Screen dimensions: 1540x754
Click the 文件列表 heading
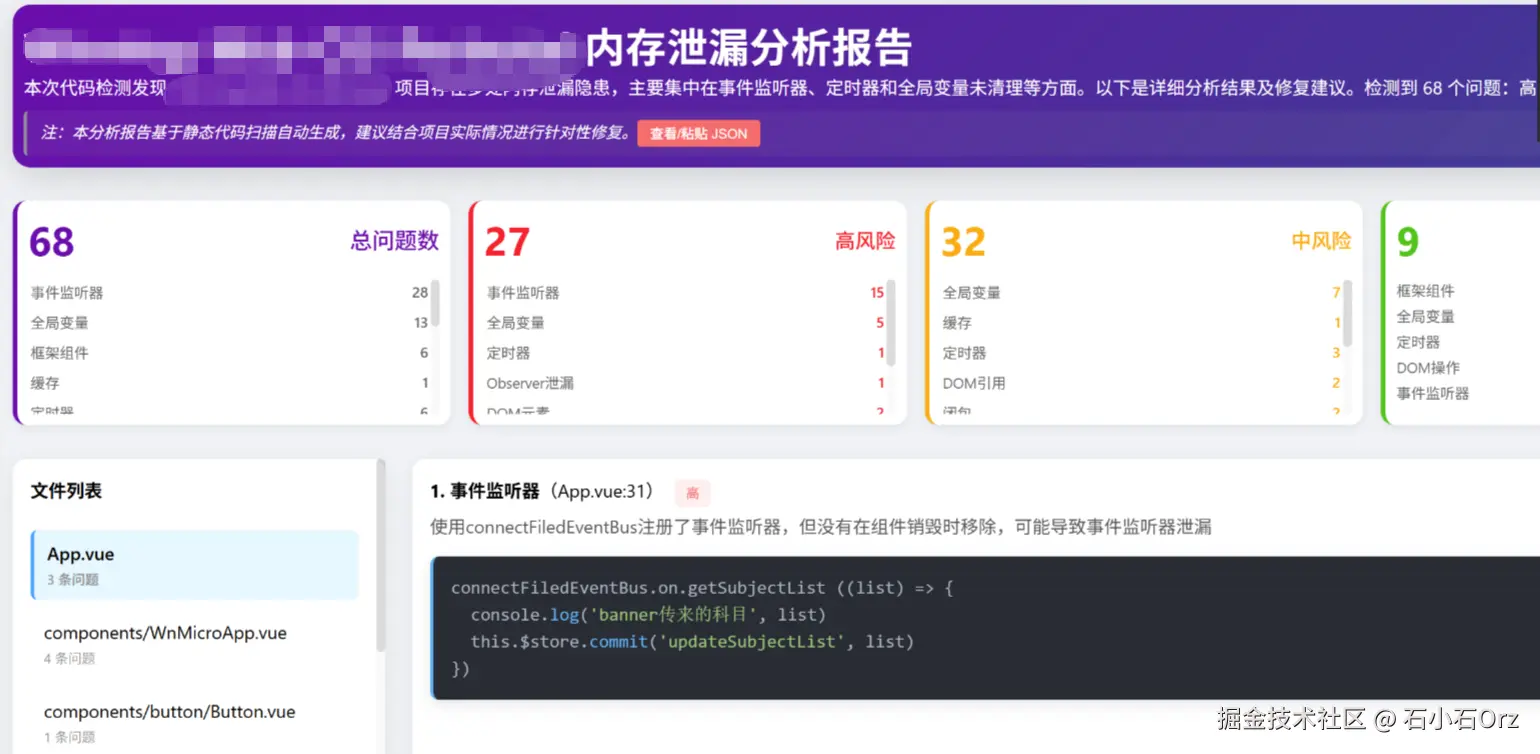[x=66, y=491]
